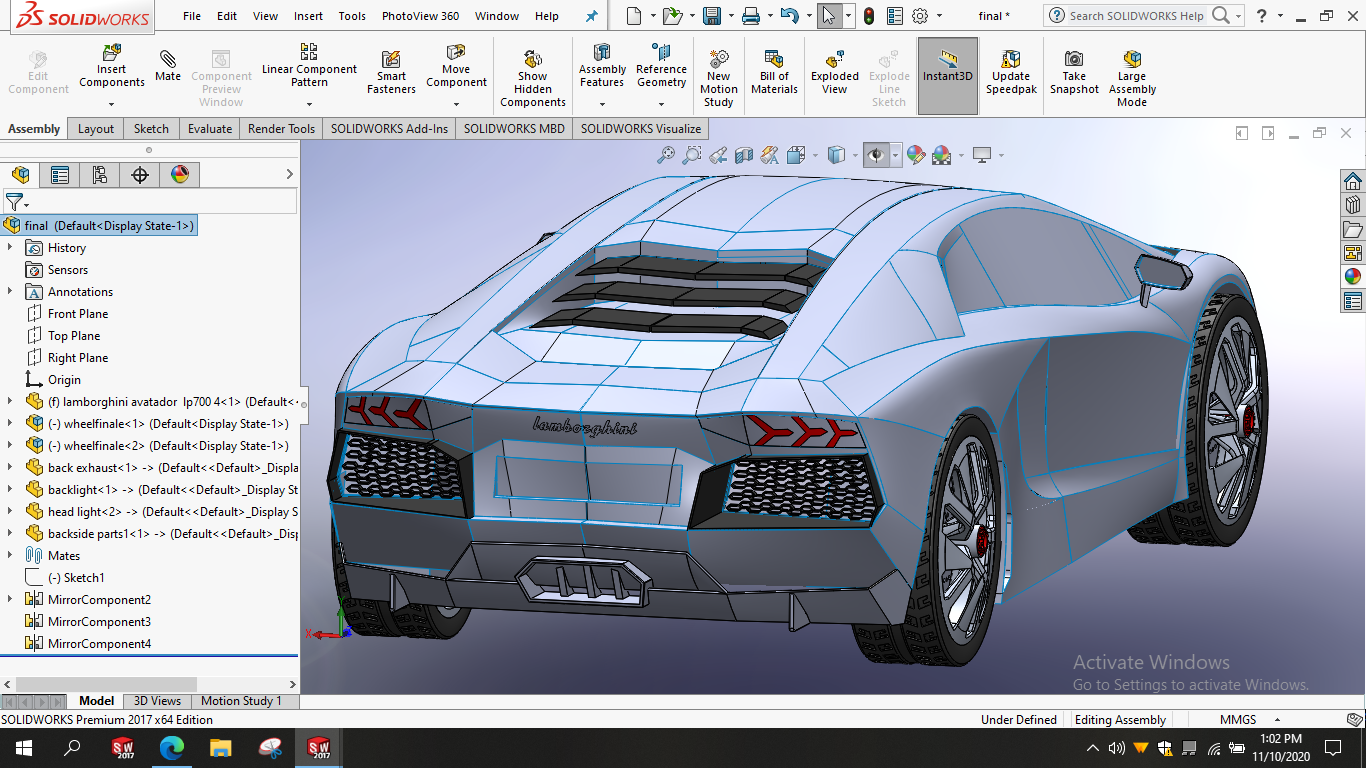
Task: Click the Print button
Action: tap(751, 16)
